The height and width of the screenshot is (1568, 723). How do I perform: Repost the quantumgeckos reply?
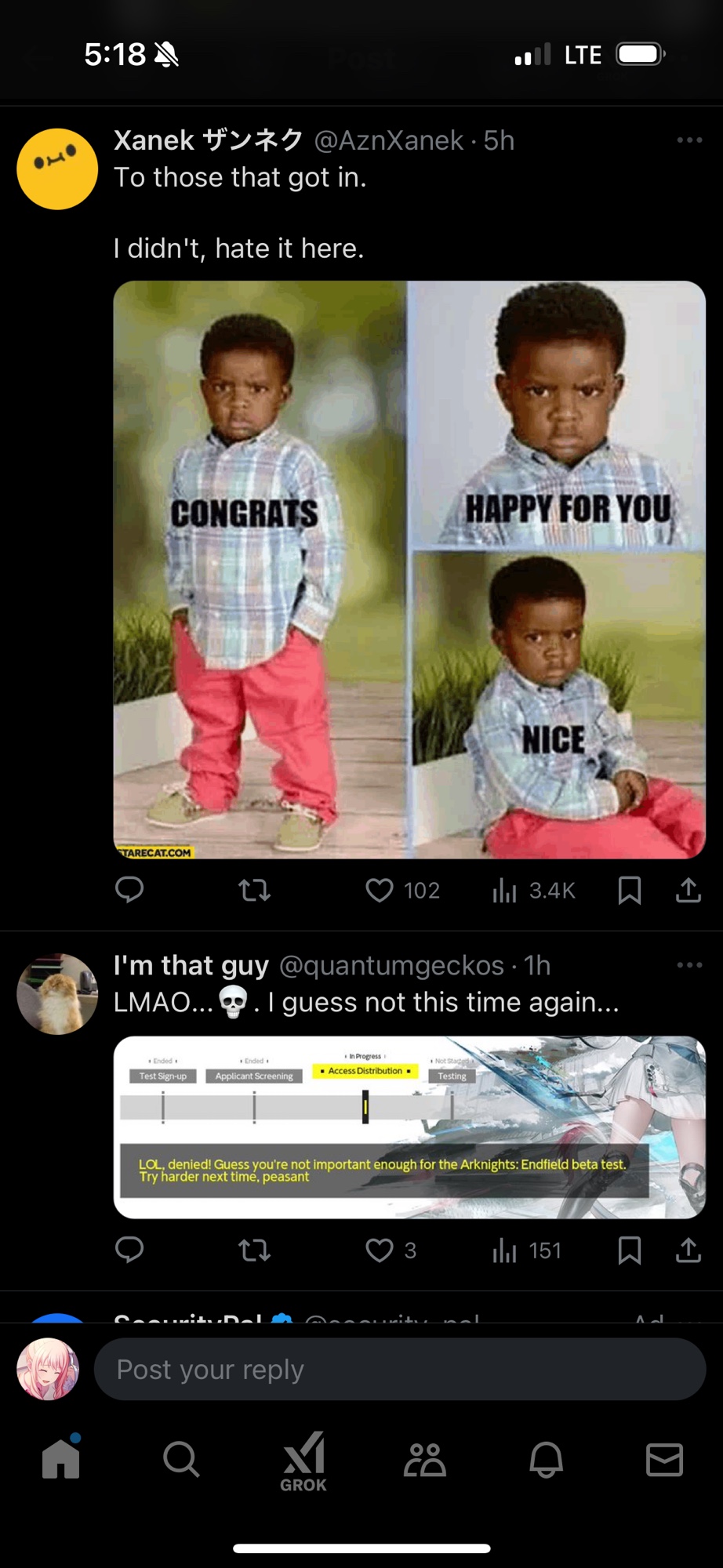tap(254, 1250)
